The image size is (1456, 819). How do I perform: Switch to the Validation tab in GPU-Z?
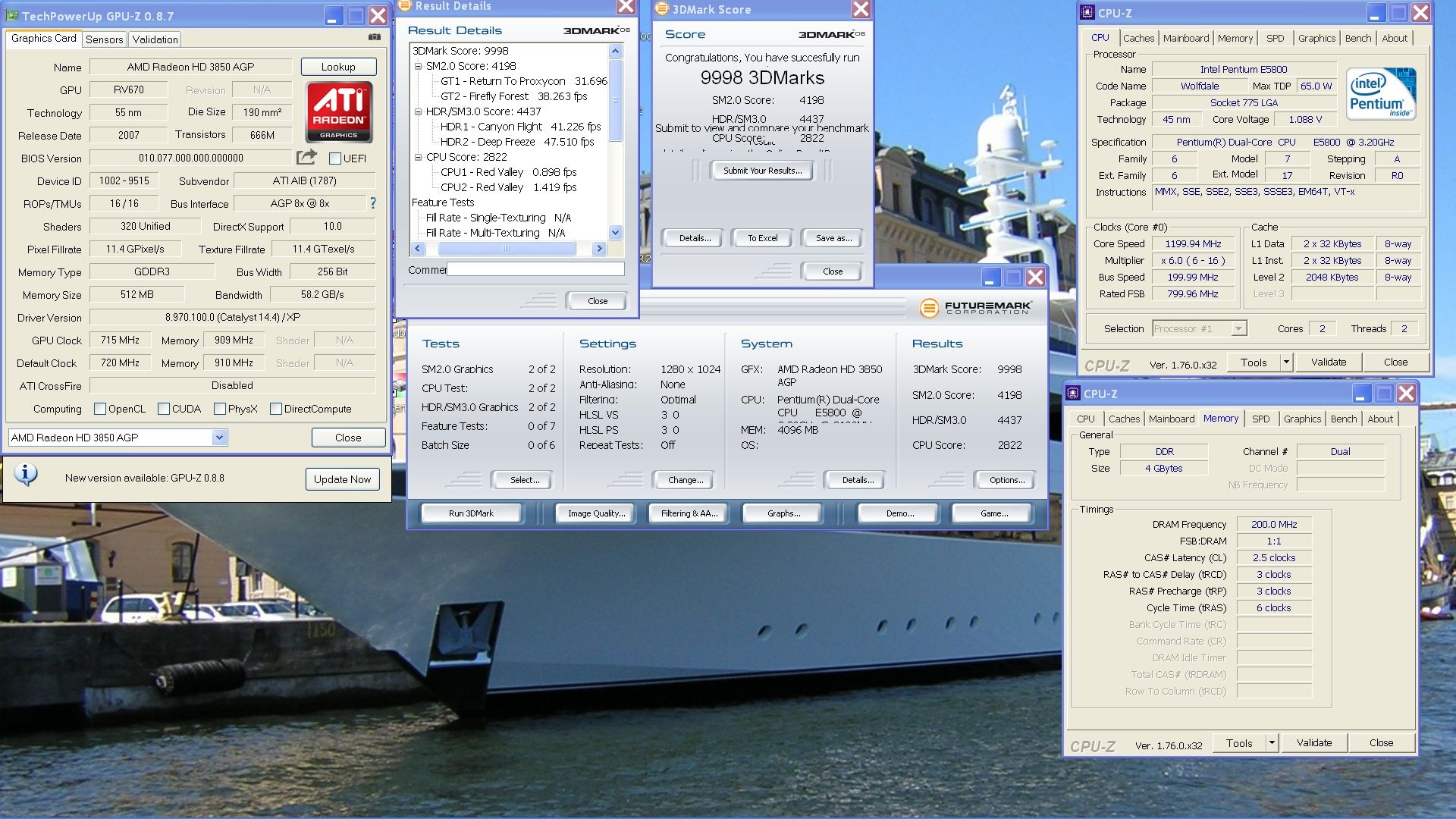pos(155,39)
